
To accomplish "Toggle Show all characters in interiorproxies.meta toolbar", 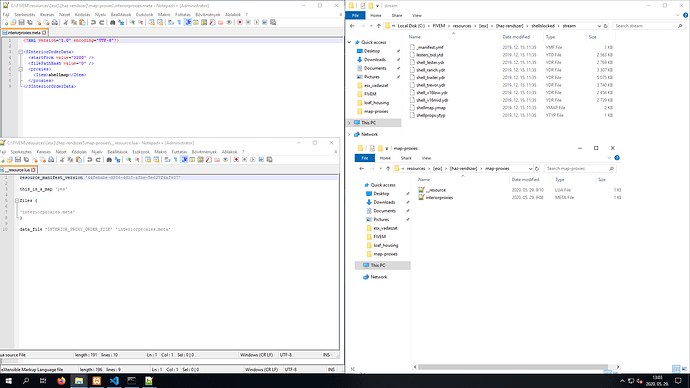I will (179, 22).
